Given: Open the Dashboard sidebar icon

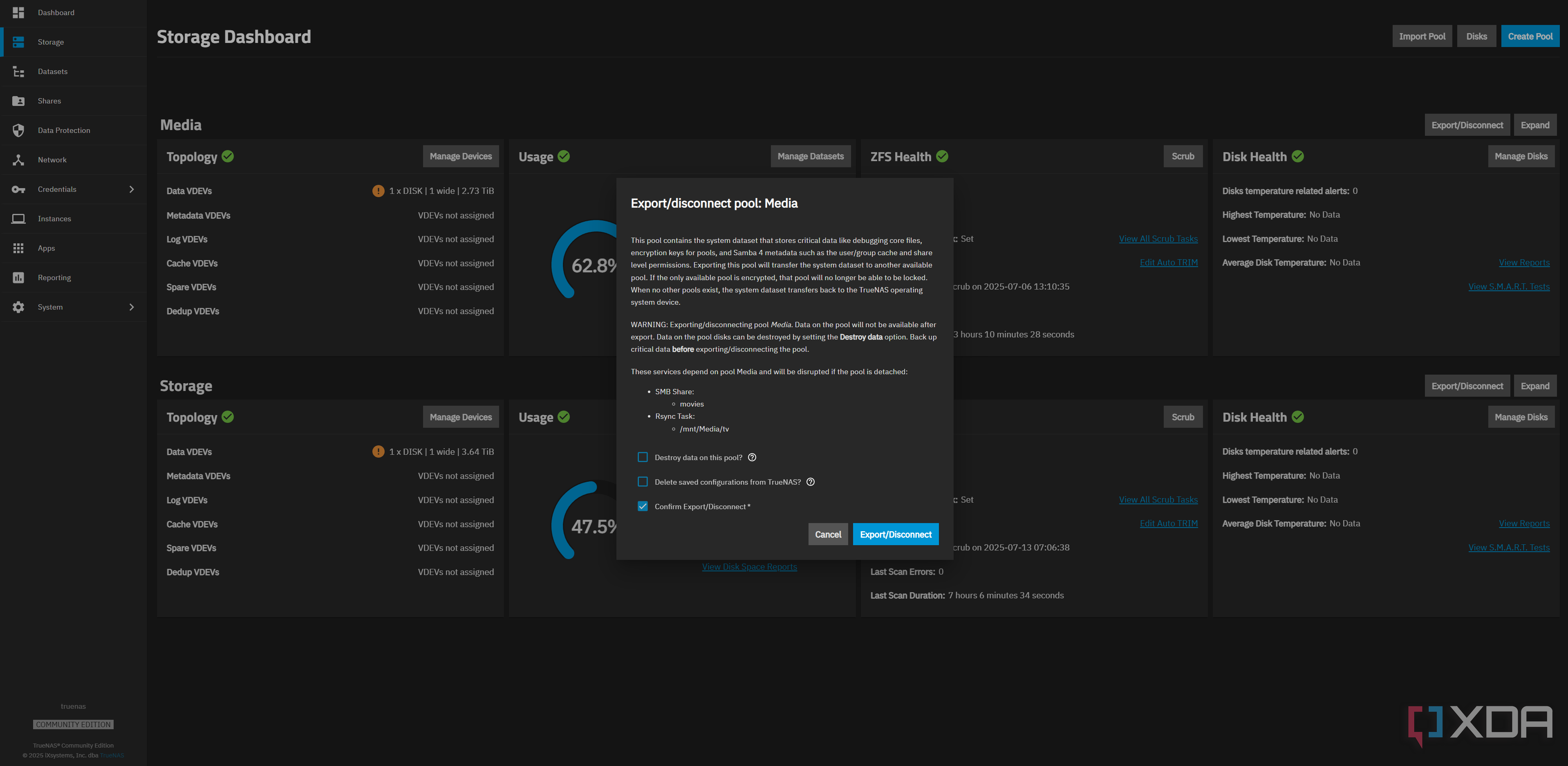Looking at the screenshot, I should click(x=18, y=12).
